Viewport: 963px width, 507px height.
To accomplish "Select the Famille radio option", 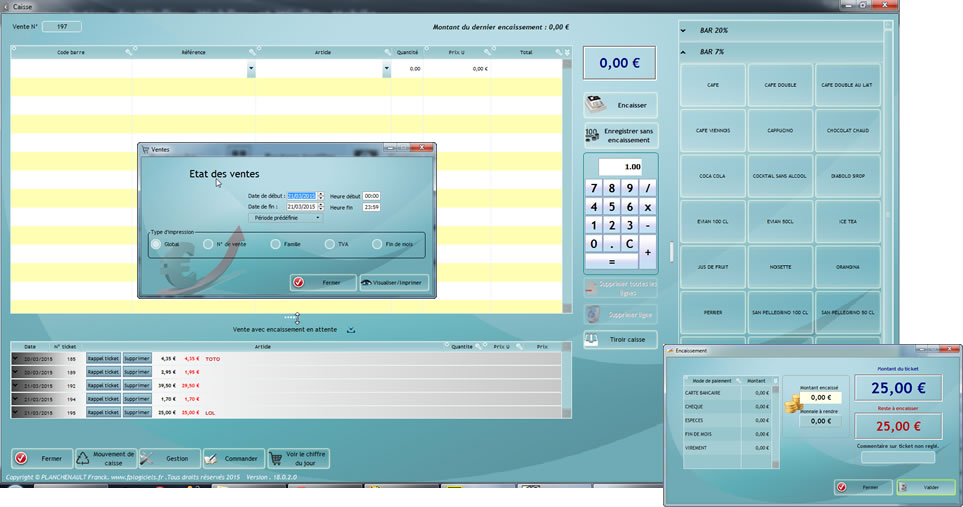I will pyautogui.click(x=275, y=243).
